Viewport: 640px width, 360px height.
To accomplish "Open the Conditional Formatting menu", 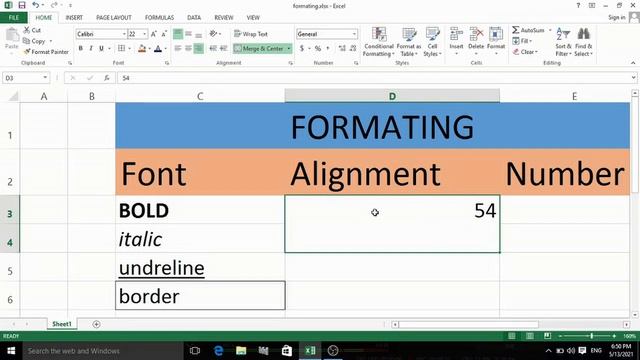I will (x=379, y=42).
